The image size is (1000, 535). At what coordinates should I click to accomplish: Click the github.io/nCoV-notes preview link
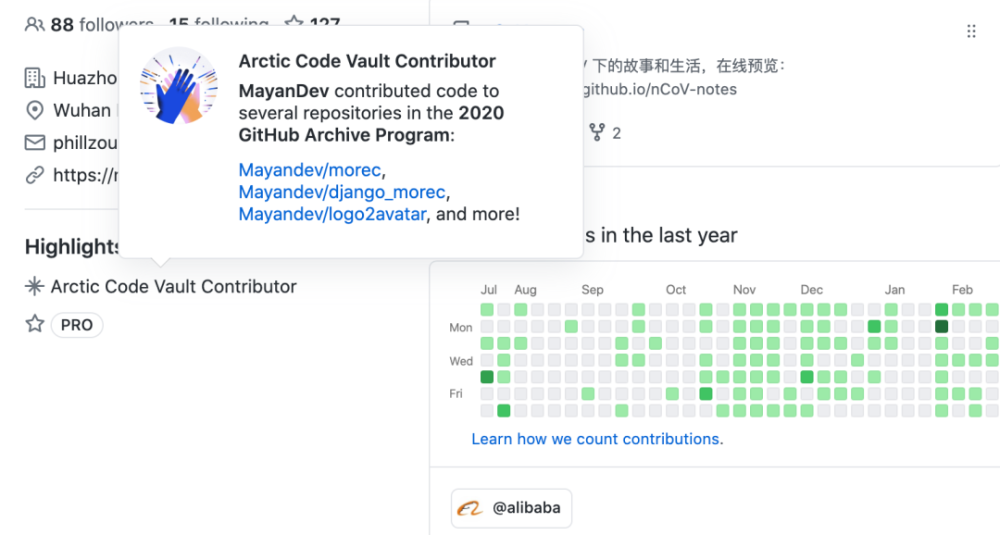pyautogui.click(x=660, y=89)
